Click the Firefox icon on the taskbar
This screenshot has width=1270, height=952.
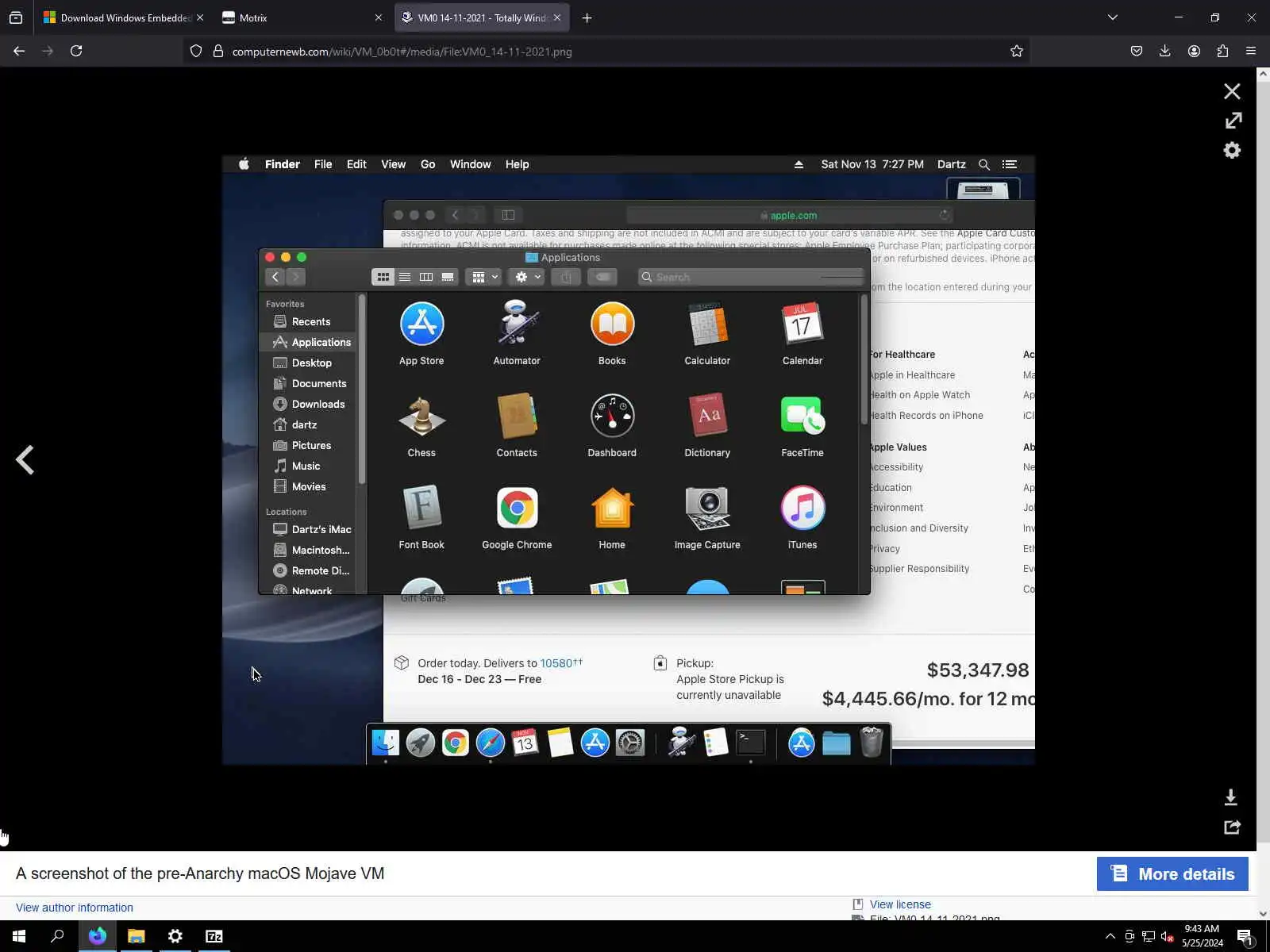tap(98, 936)
